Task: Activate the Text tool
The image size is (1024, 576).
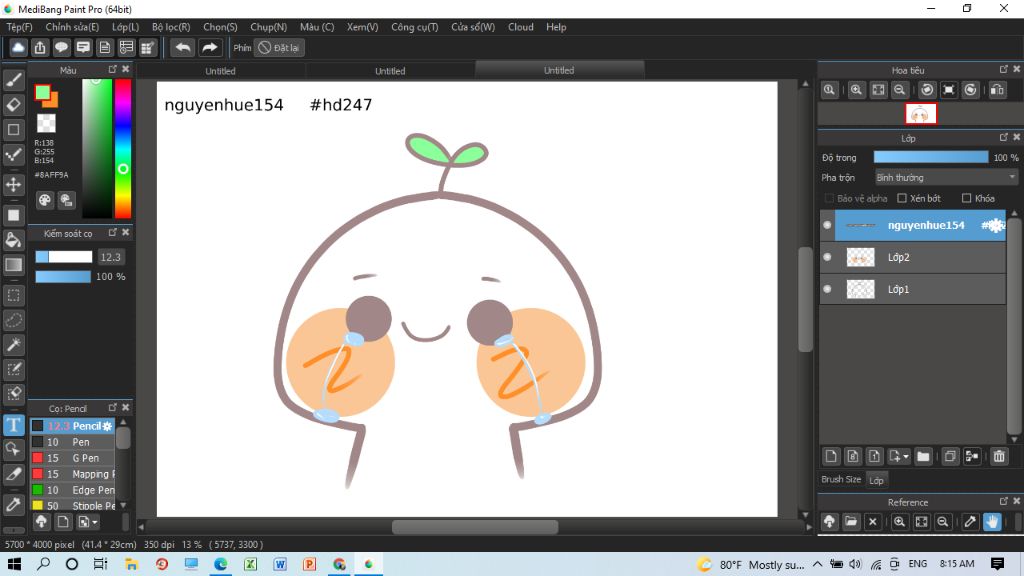Action: click(x=14, y=425)
